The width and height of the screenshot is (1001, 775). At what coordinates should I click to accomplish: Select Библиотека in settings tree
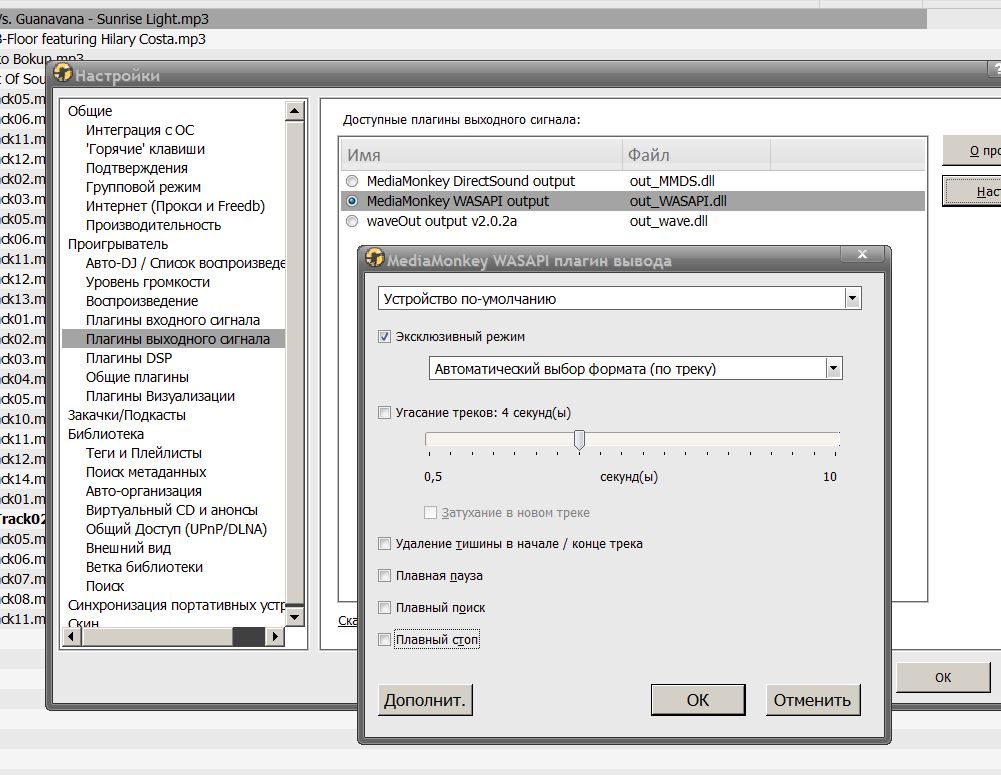[x=106, y=434]
